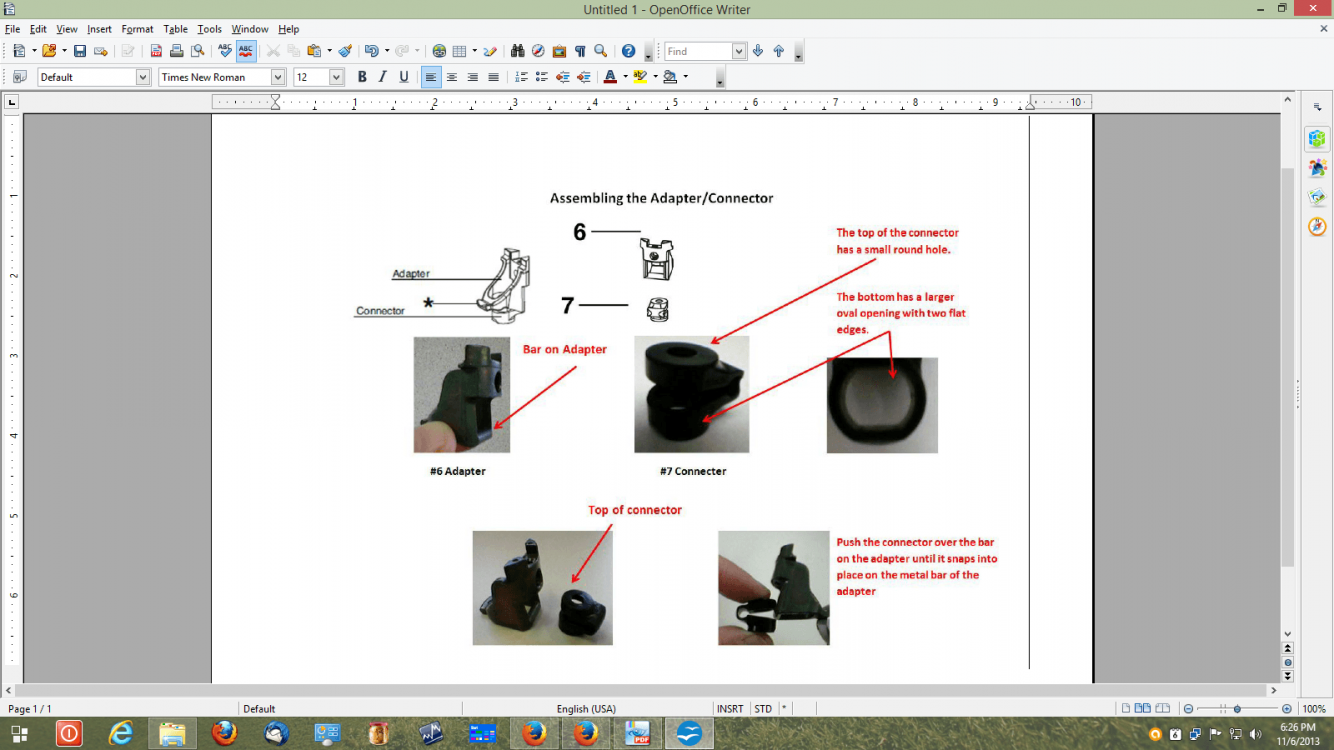This screenshot has width=1334, height=750.
Task: Toggle AutoSpellcheck
Action: click(x=246, y=51)
